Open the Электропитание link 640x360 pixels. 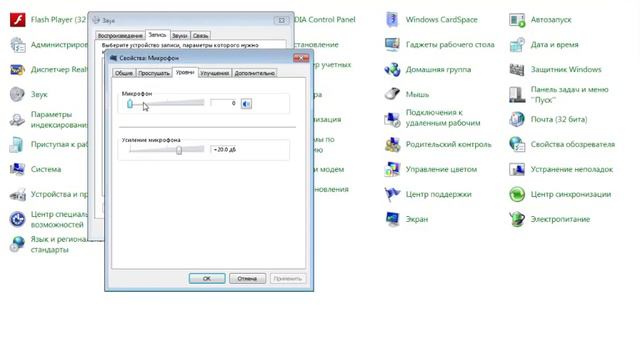coord(560,219)
